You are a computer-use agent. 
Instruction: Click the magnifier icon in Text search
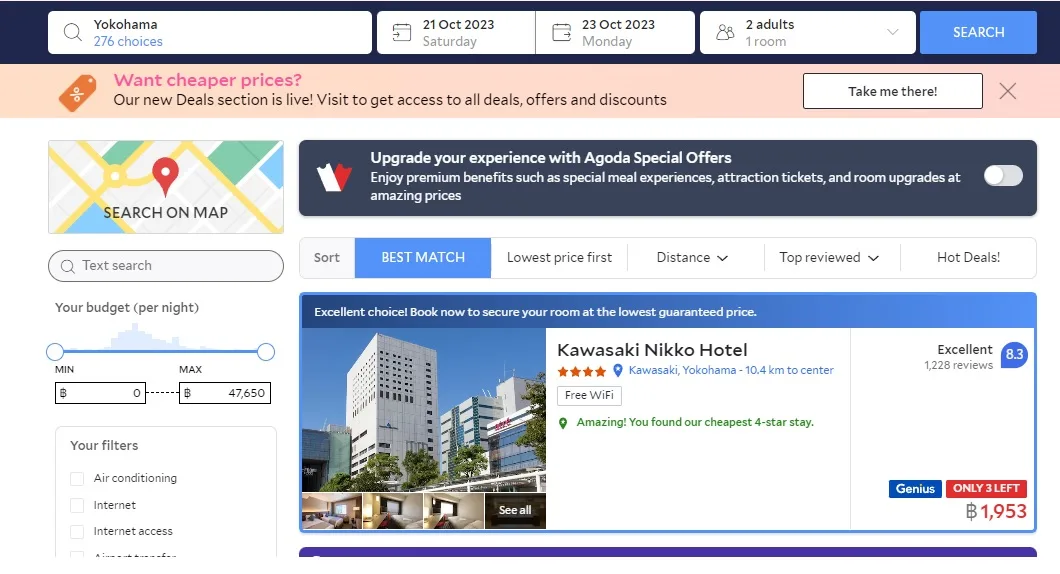tap(68, 266)
